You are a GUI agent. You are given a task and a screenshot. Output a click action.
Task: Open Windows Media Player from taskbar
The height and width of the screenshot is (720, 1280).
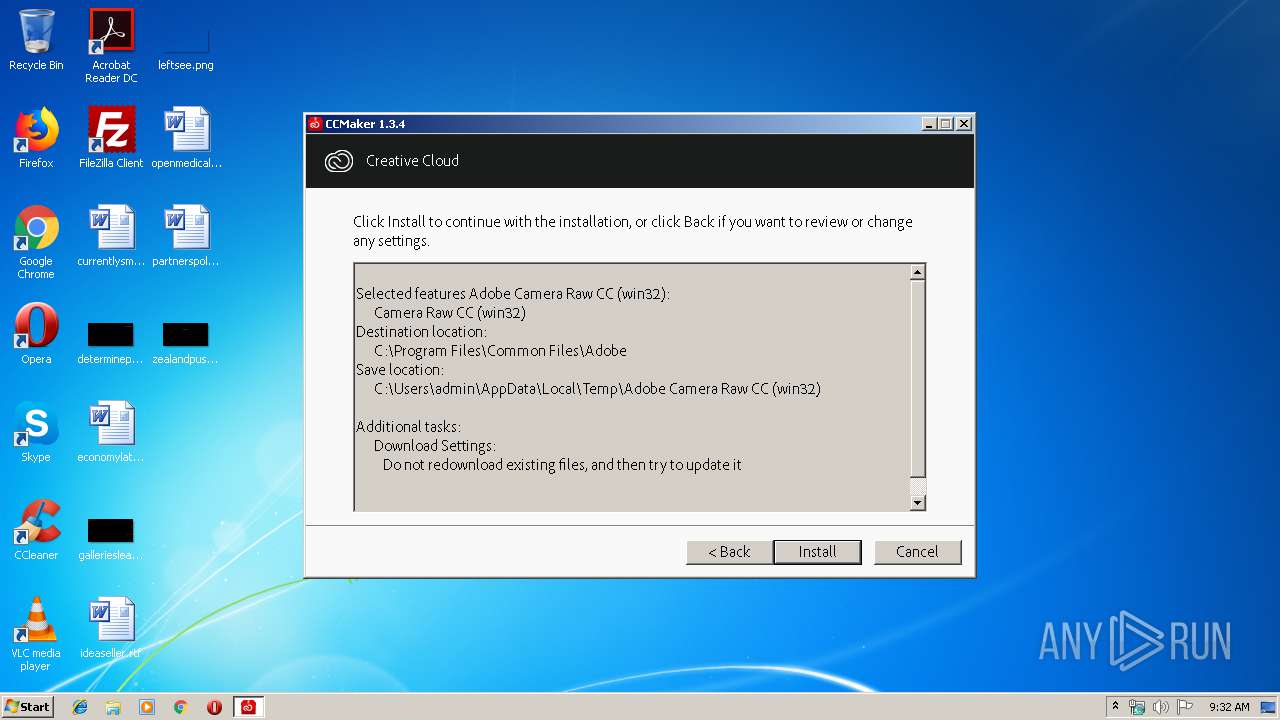tap(147, 707)
